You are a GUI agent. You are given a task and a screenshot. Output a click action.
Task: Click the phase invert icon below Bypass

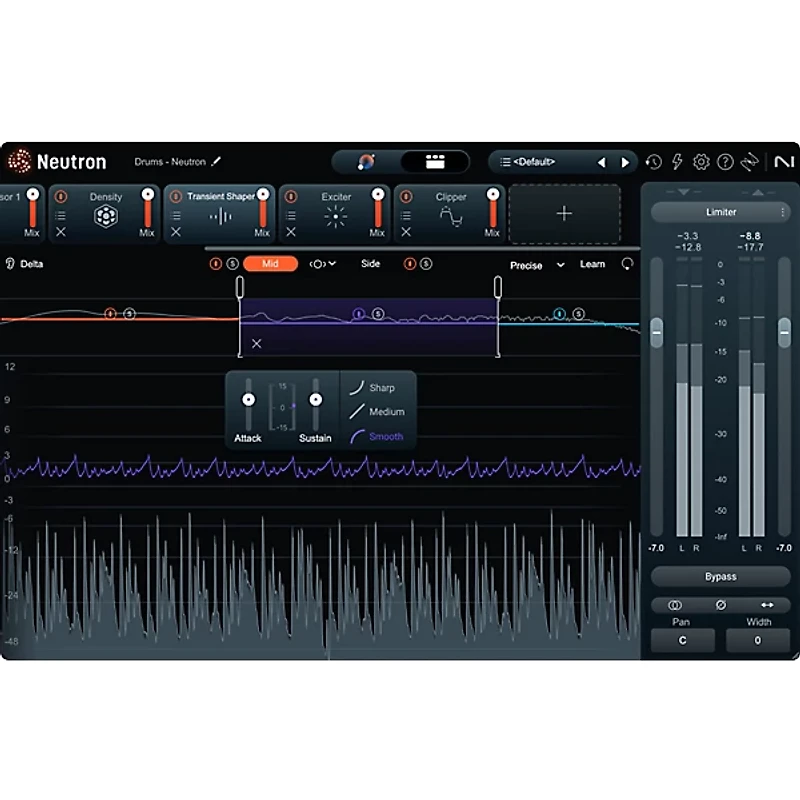(x=721, y=604)
